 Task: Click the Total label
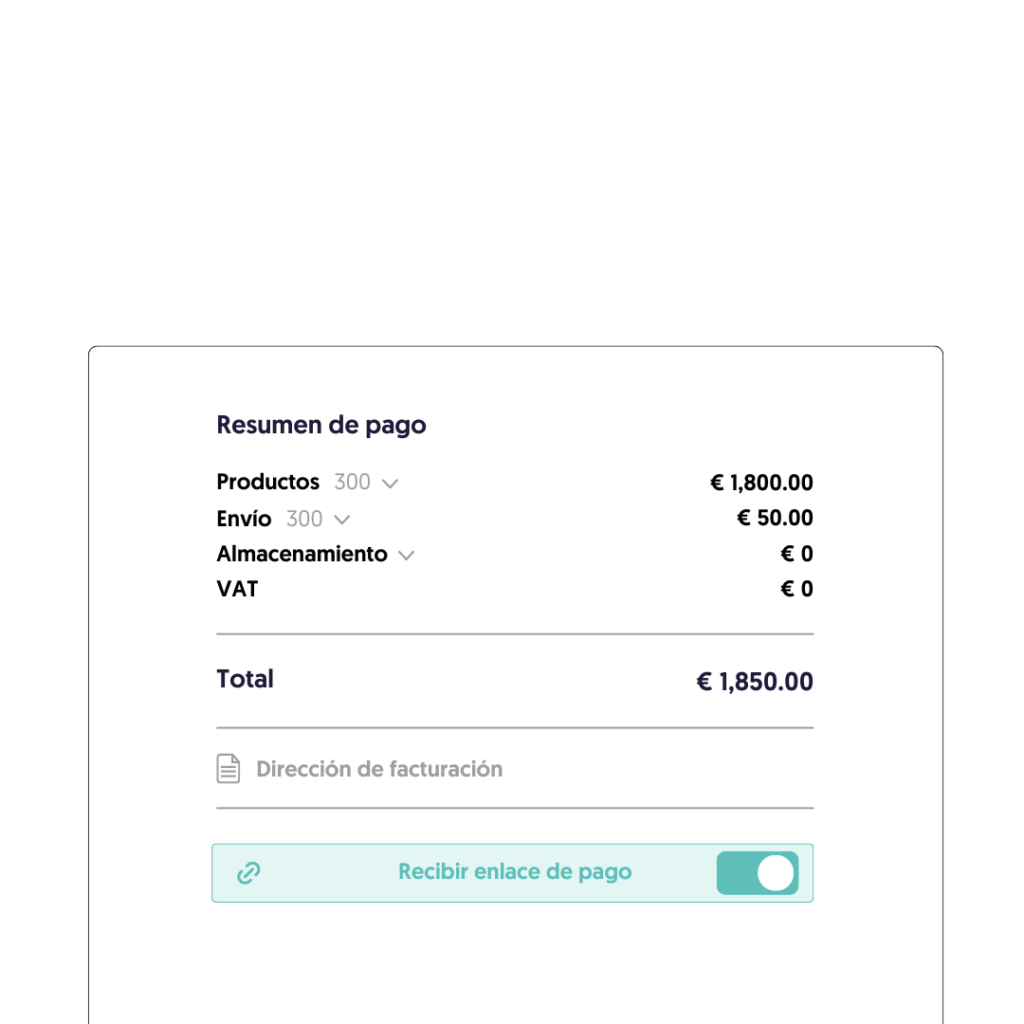click(245, 679)
